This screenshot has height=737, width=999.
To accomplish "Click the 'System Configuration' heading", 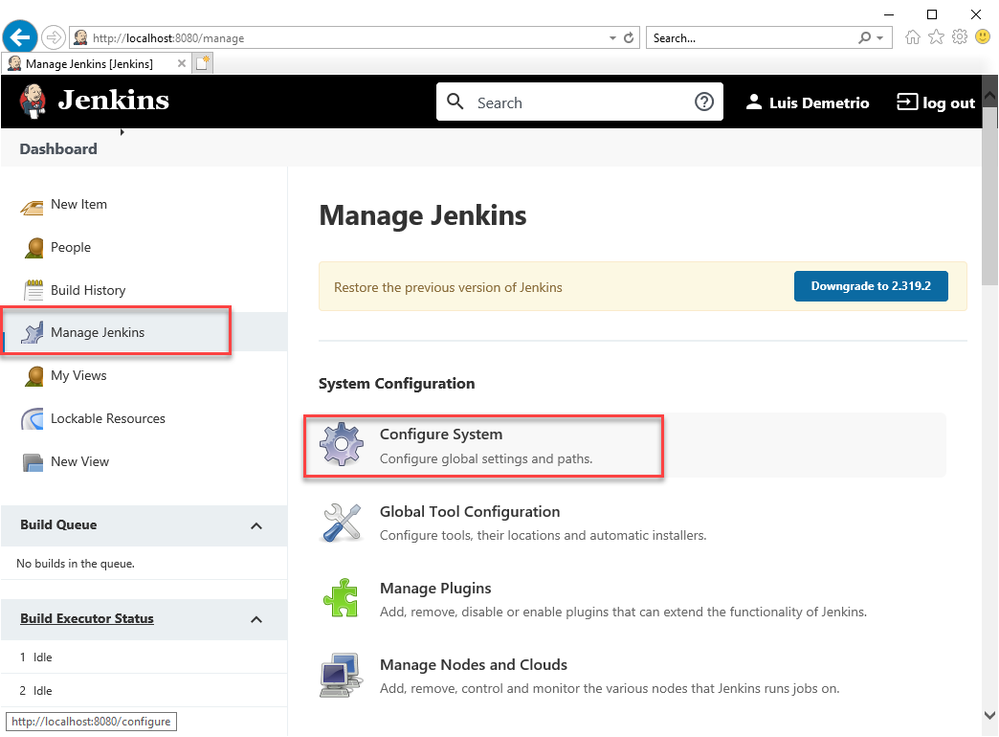I will pos(396,383).
